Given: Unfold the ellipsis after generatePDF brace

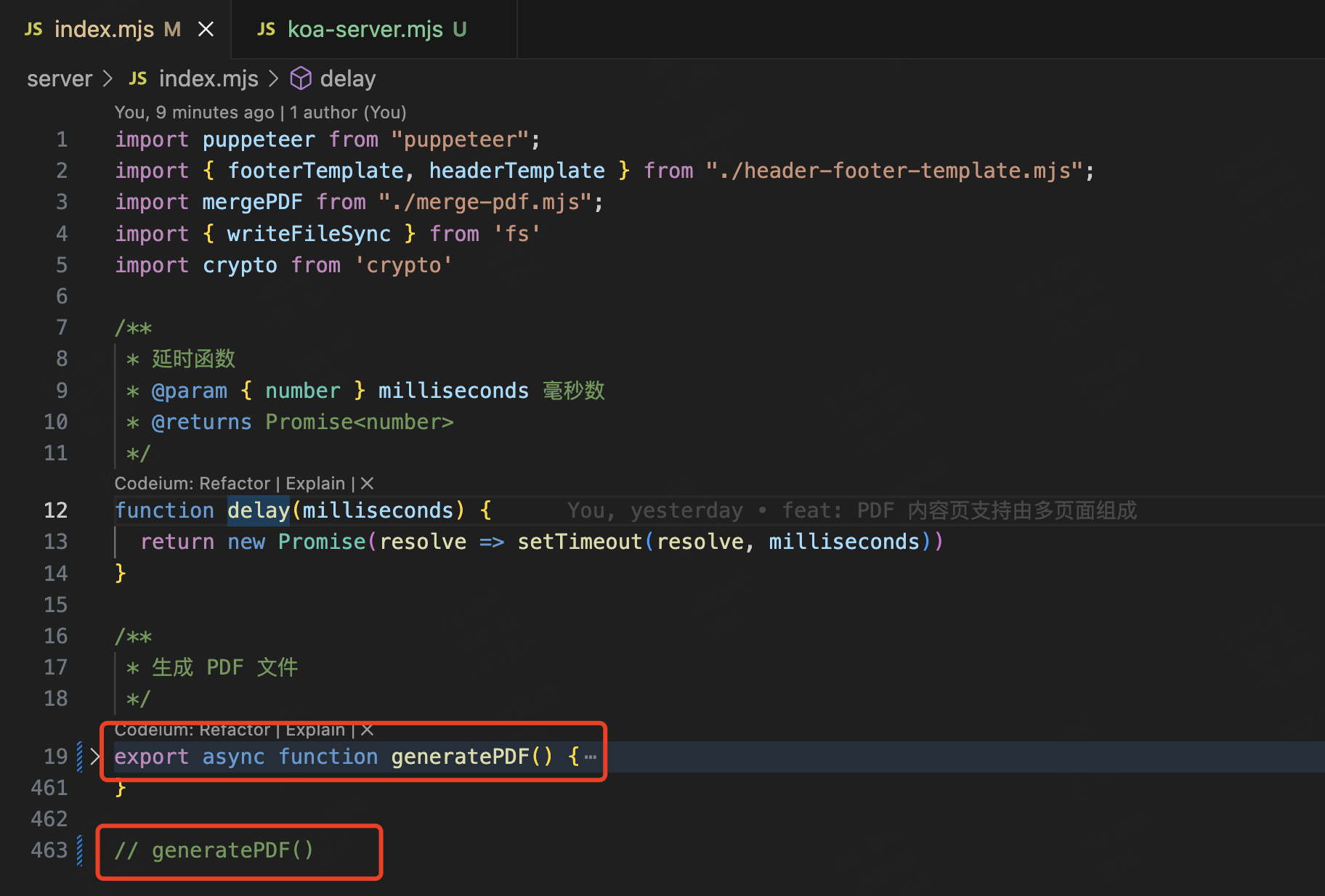Looking at the screenshot, I should 591,757.
